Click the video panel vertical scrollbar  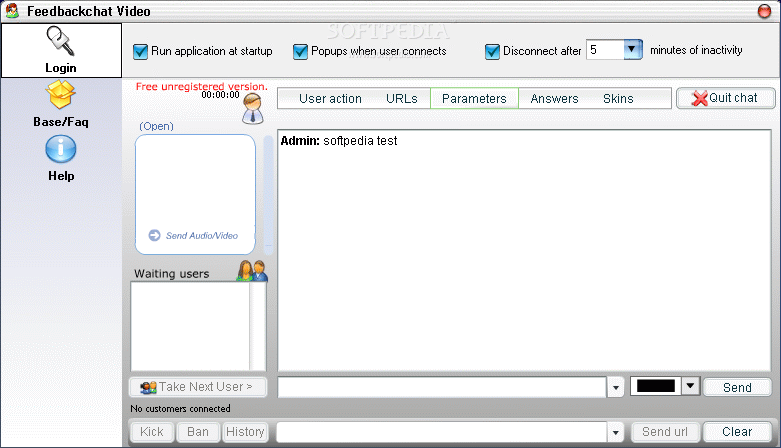point(268,194)
